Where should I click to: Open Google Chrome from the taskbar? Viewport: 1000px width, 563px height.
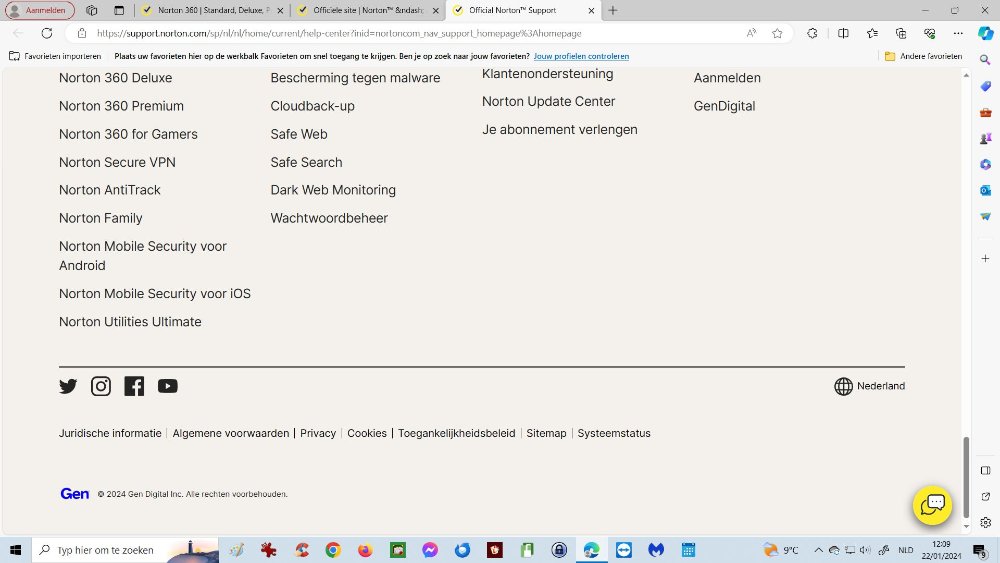tap(333, 550)
